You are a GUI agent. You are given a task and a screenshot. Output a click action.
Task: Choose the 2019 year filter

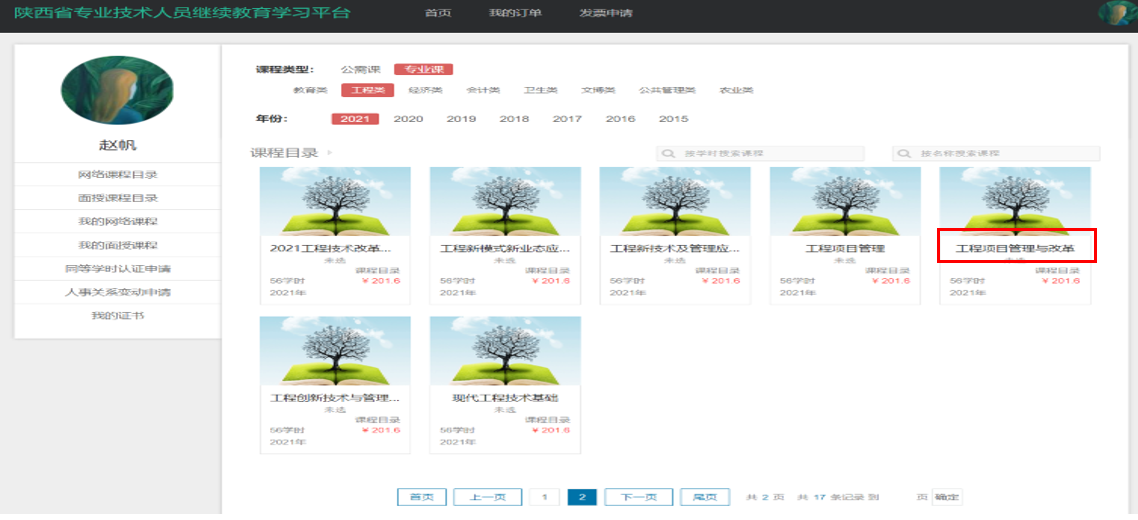click(x=461, y=119)
